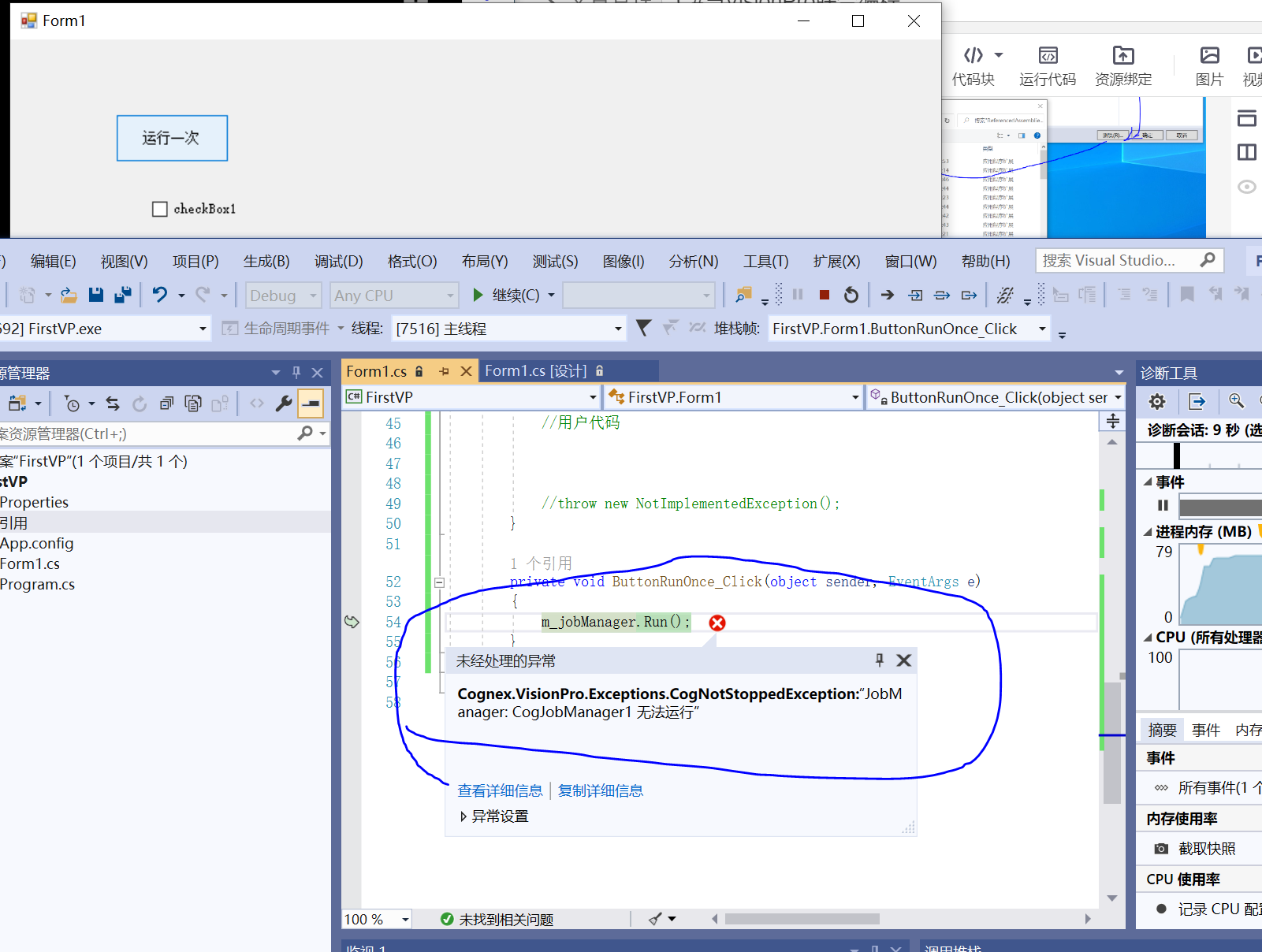Click the Save All icon

[123, 295]
